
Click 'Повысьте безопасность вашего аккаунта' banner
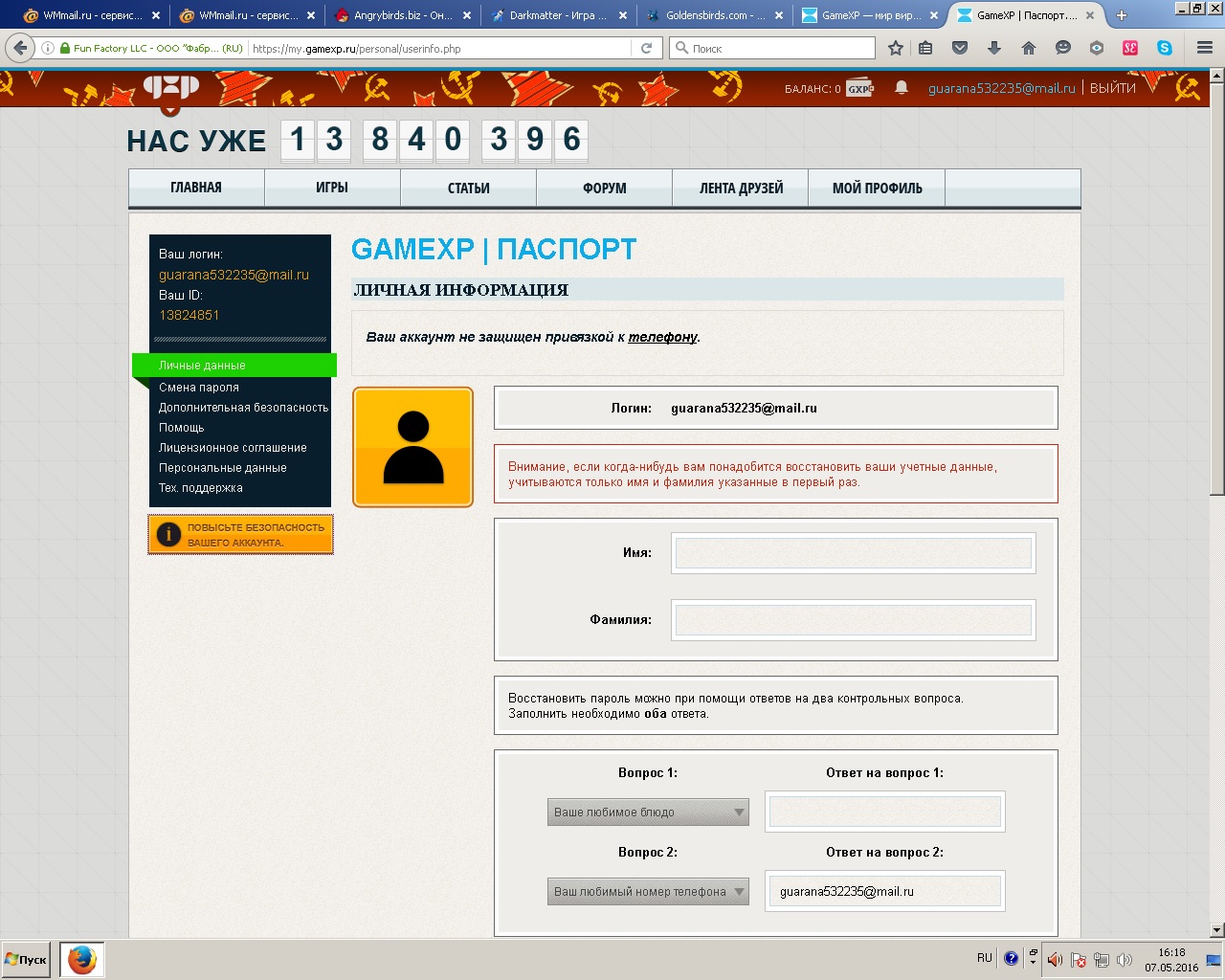(240, 534)
